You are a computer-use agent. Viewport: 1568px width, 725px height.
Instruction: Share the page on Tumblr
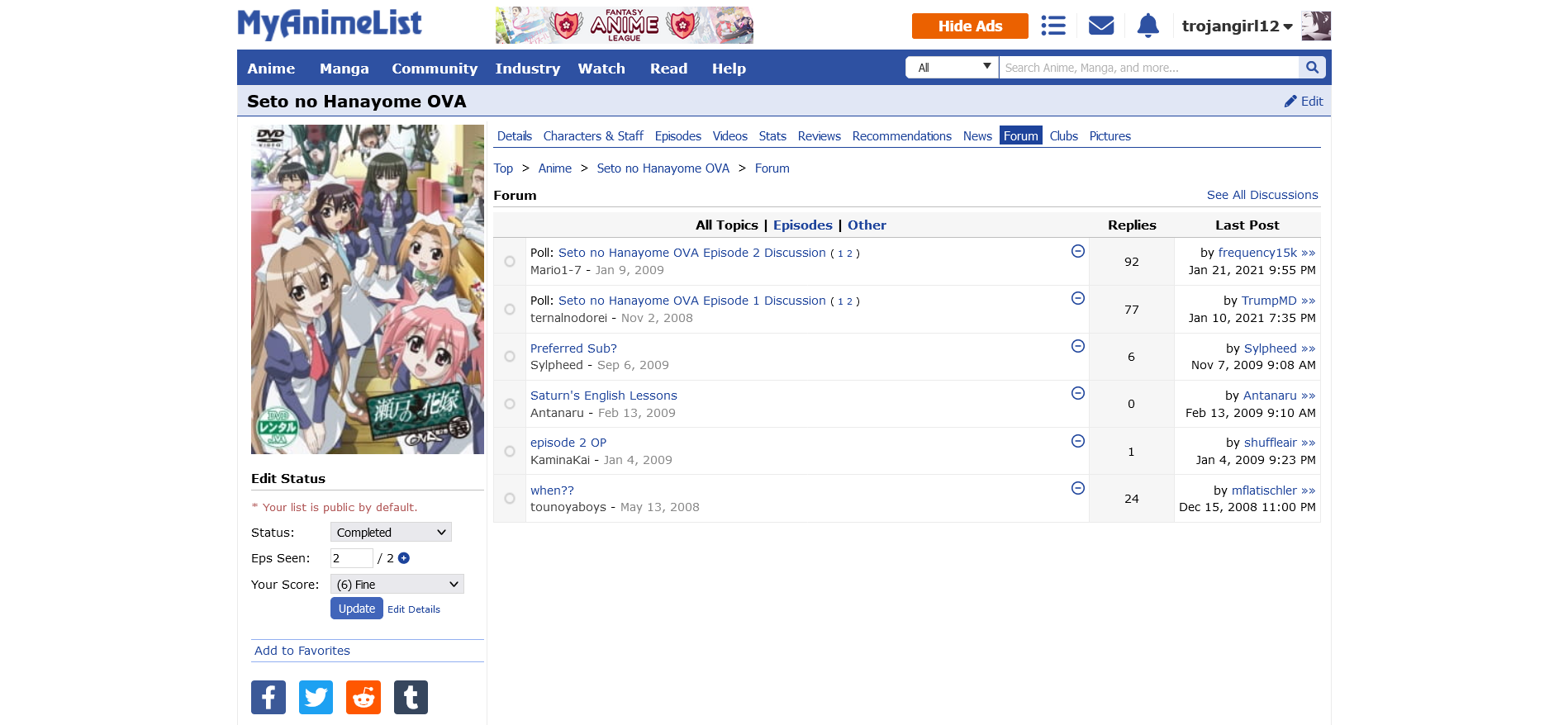point(411,697)
